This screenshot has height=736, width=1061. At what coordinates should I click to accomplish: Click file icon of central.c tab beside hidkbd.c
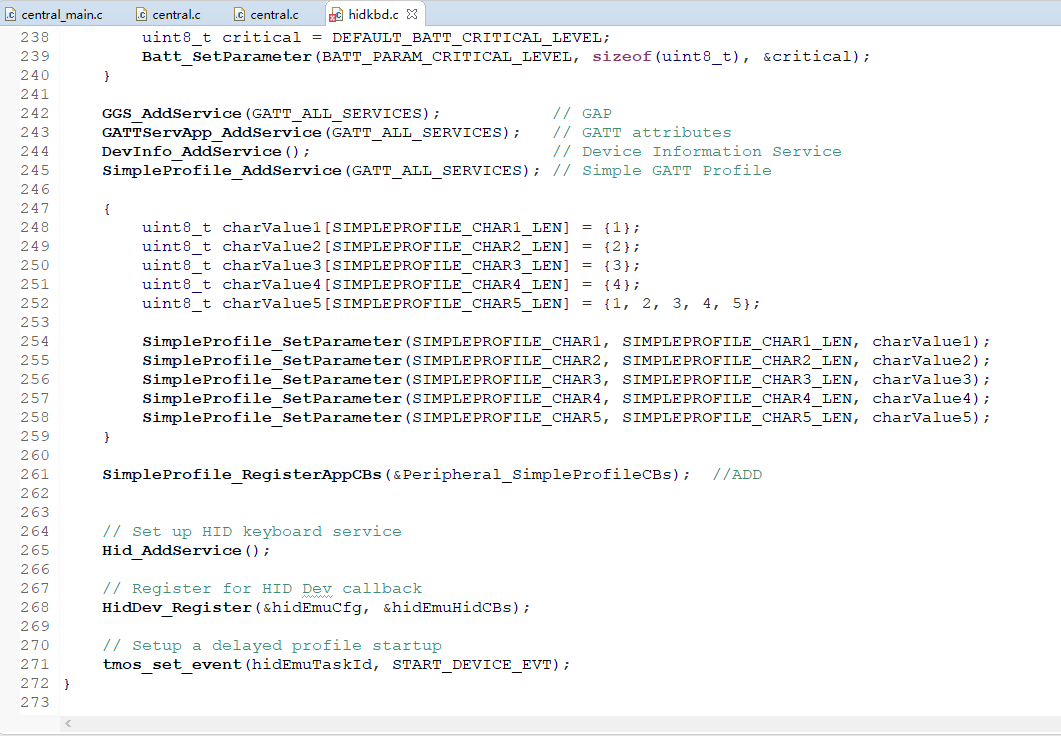[x=240, y=15]
